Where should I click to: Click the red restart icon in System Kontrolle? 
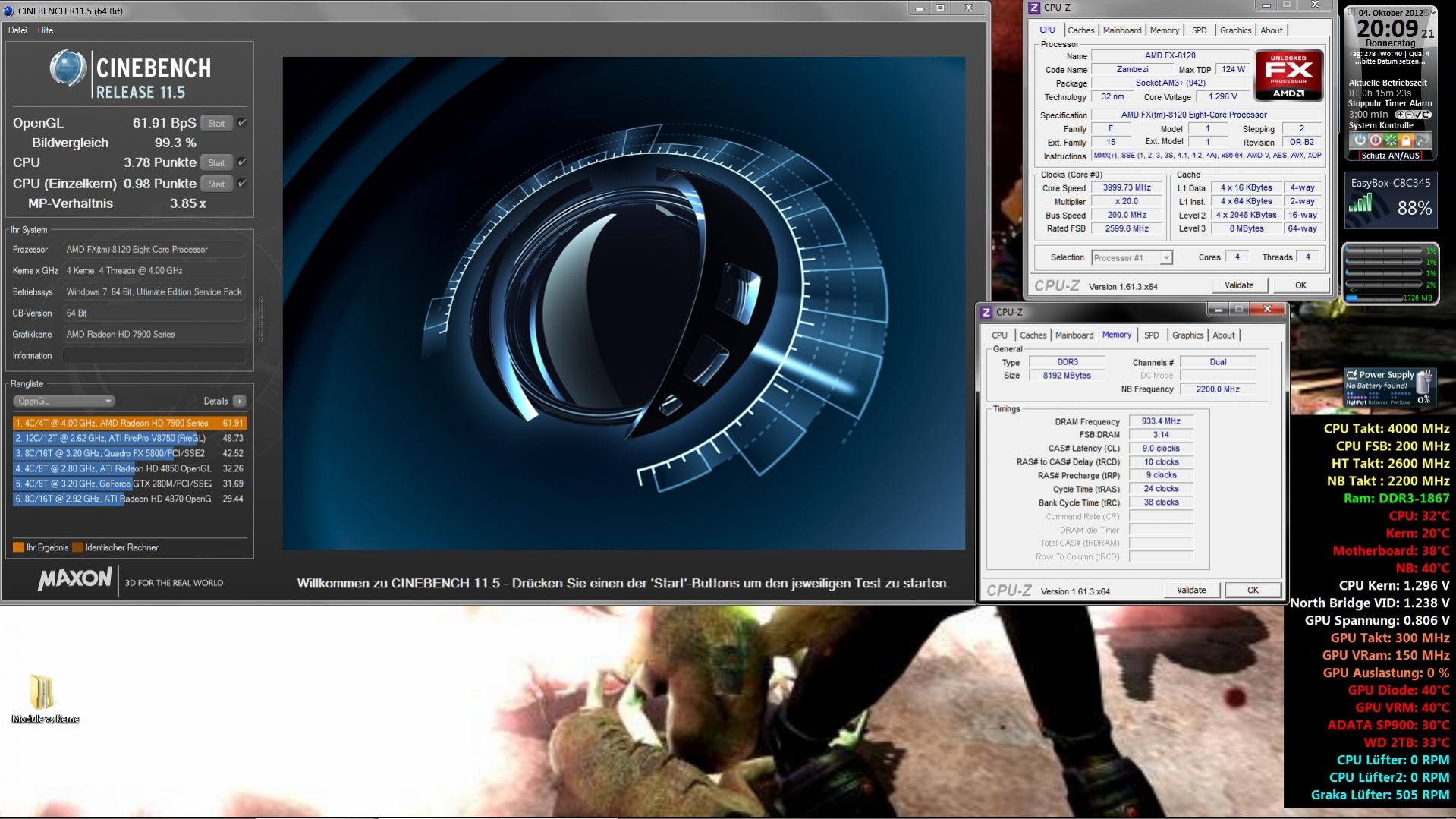[1375, 140]
